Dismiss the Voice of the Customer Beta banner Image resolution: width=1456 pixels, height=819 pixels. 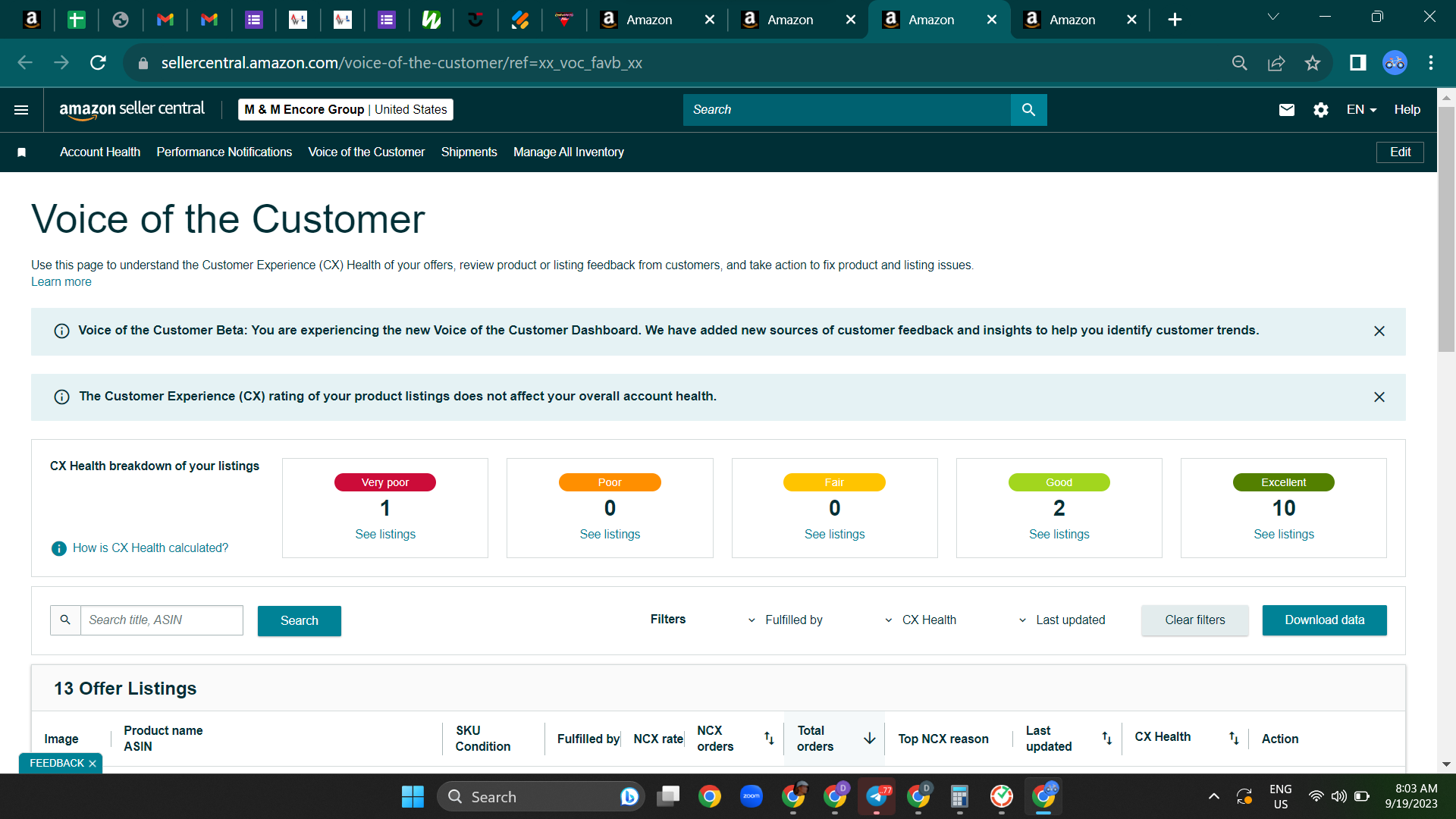coord(1379,331)
